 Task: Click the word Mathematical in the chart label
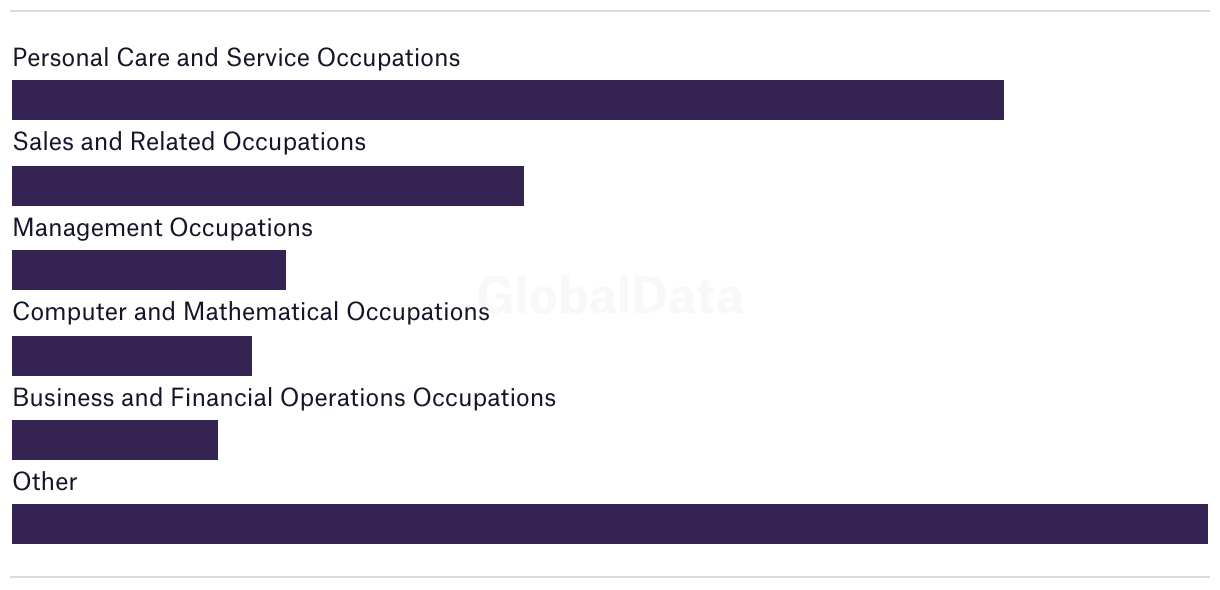(261, 312)
